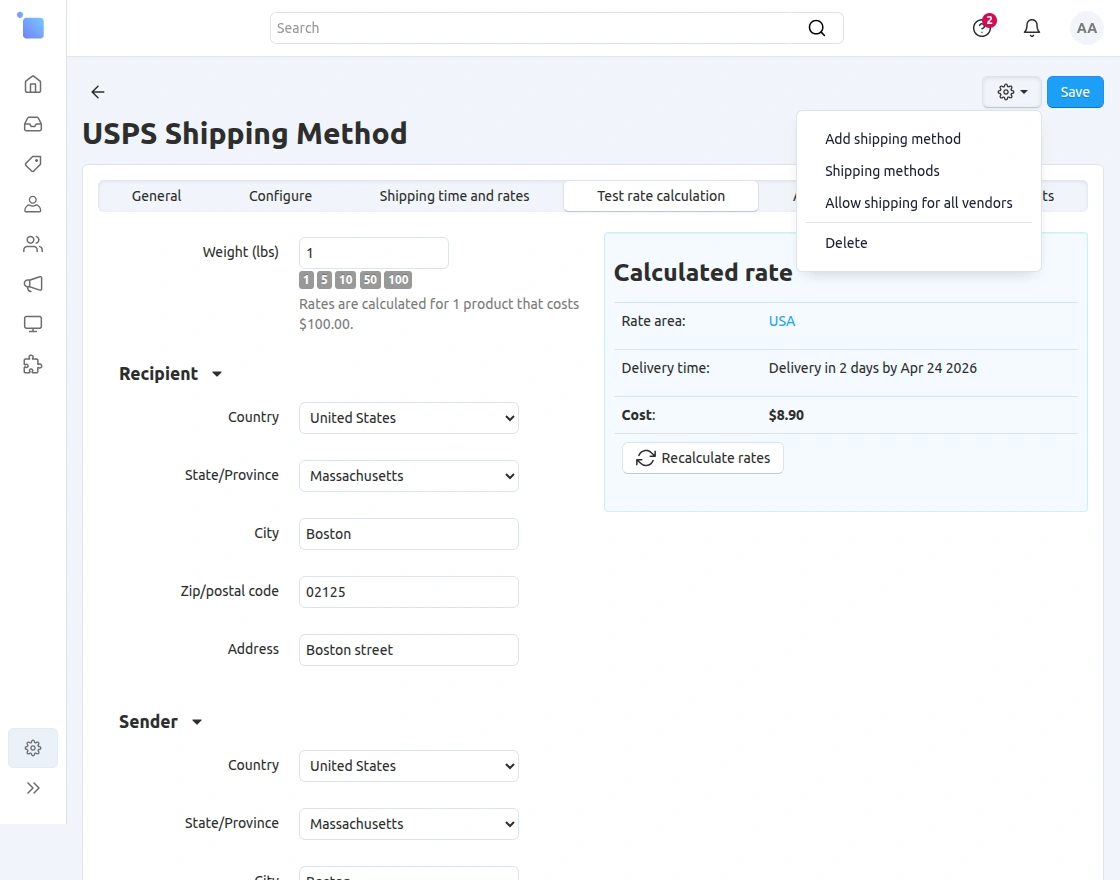Open Shipping time and rates tab

tap(454, 196)
